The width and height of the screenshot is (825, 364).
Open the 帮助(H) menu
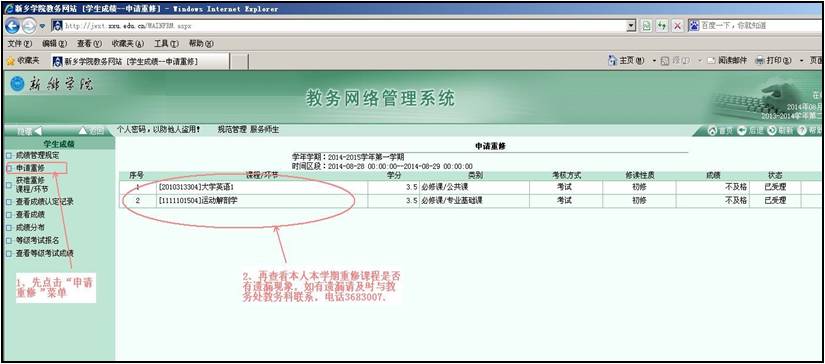click(201, 44)
